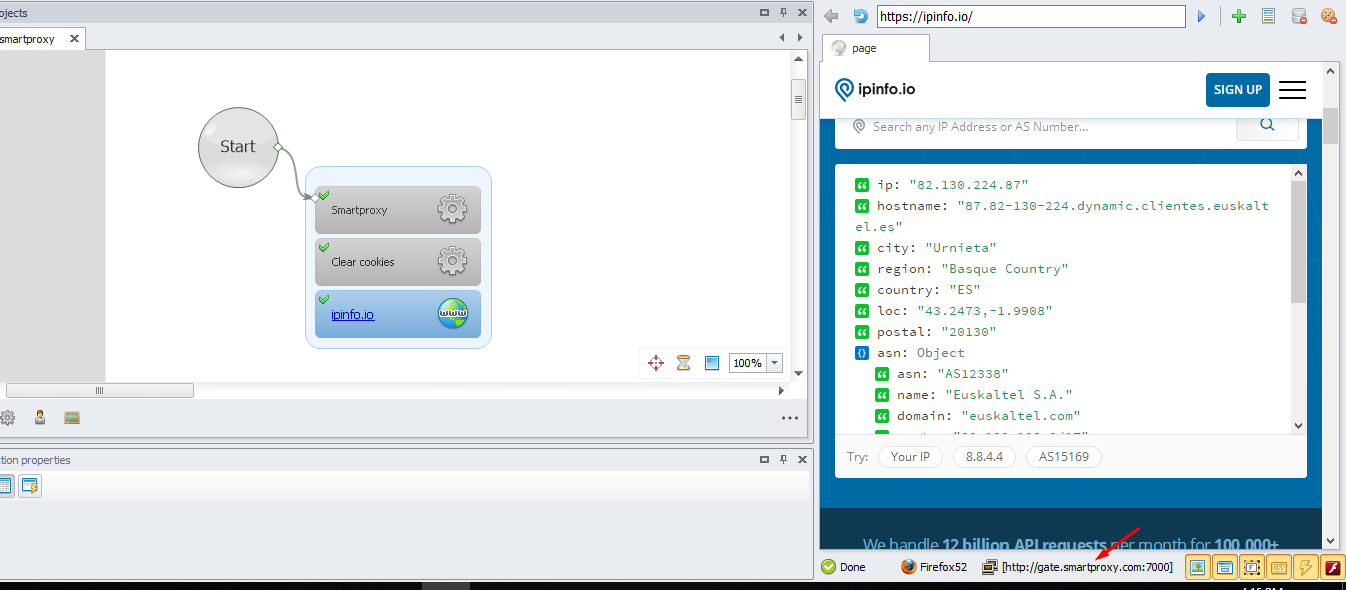Reload the page with refresh icon
The width and height of the screenshot is (1346, 590).
point(860,16)
